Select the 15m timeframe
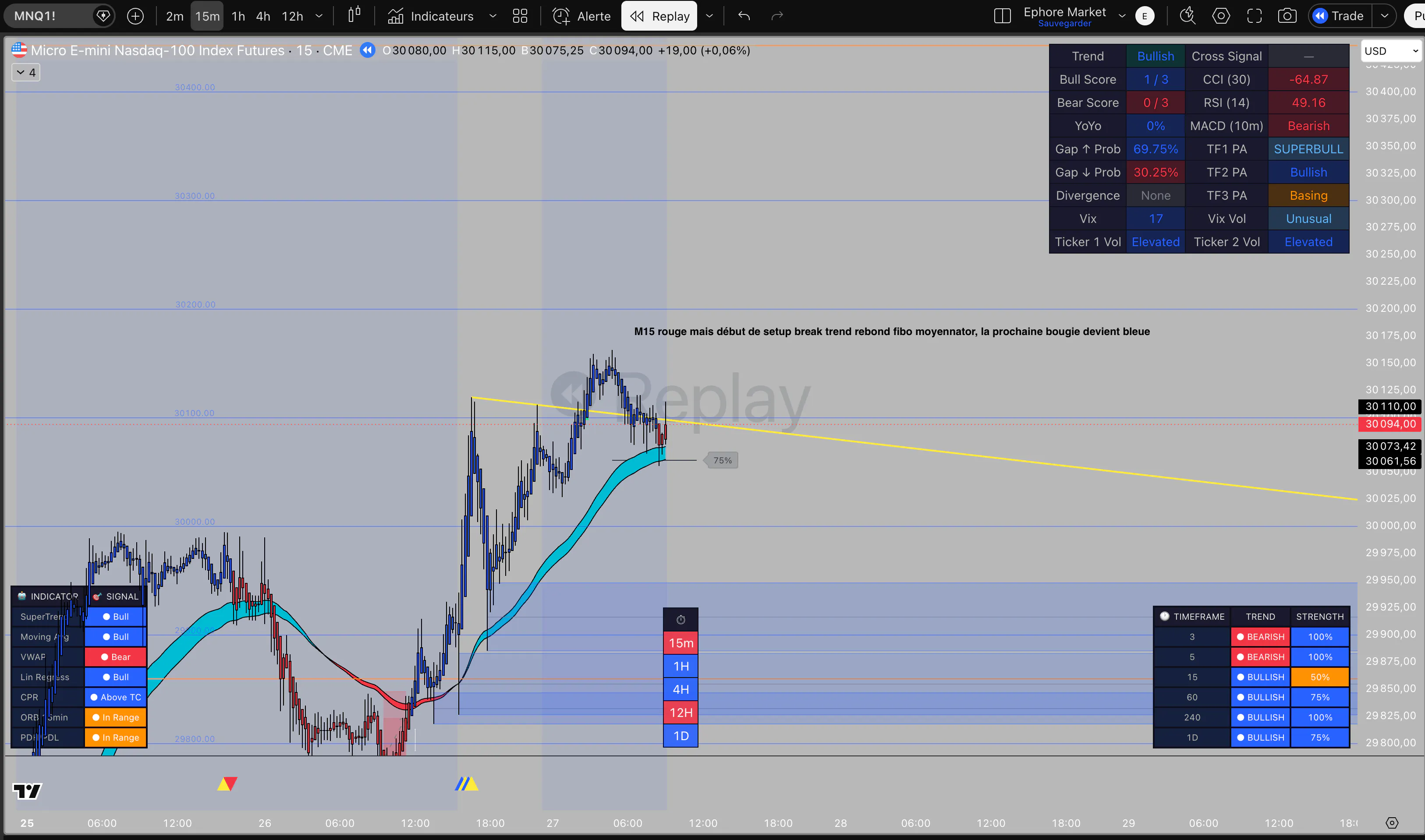The width and height of the screenshot is (1425, 840). (x=207, y=16)
